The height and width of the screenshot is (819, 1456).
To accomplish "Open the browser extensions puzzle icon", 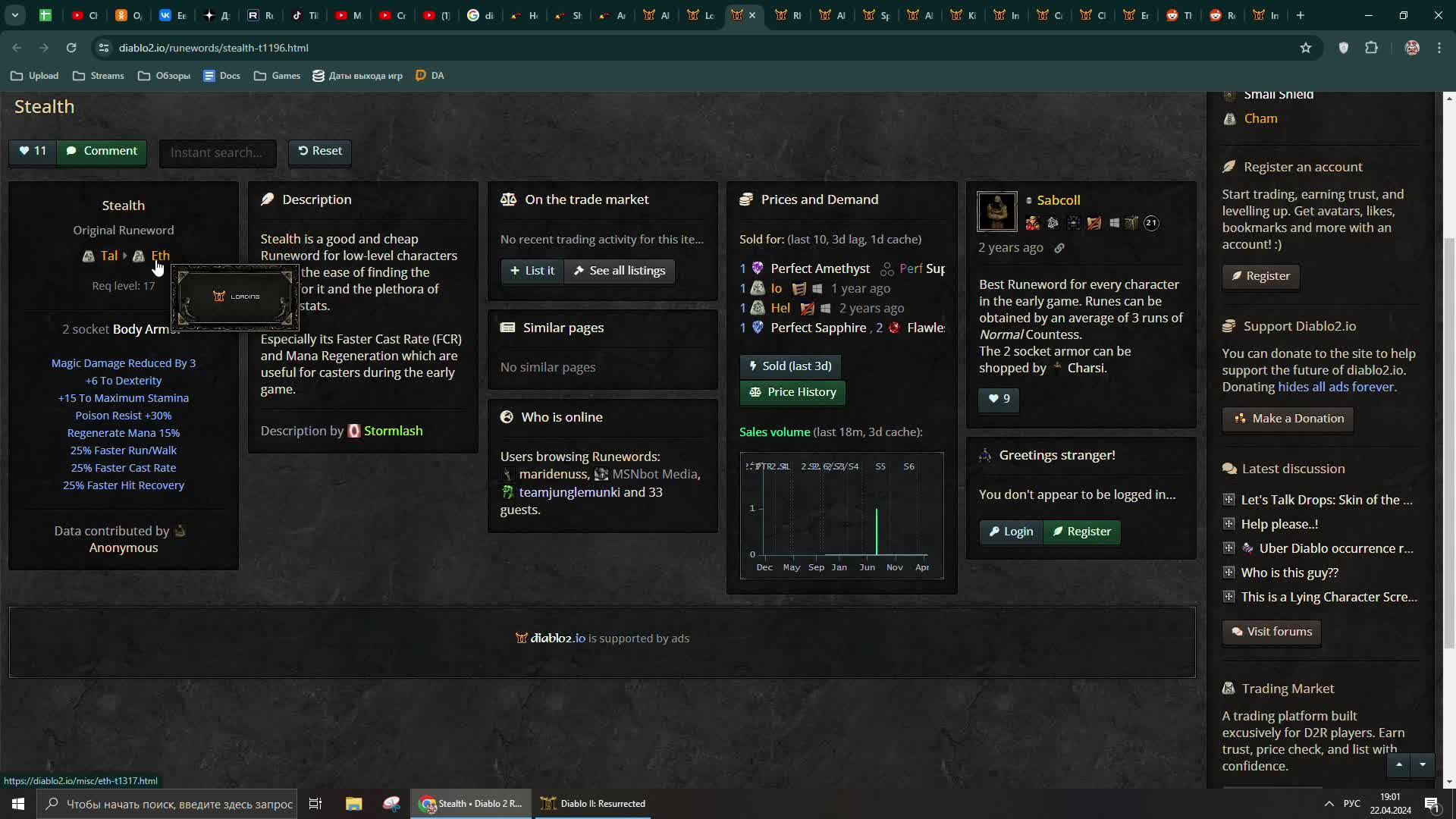I will (x=1371, y=48).
